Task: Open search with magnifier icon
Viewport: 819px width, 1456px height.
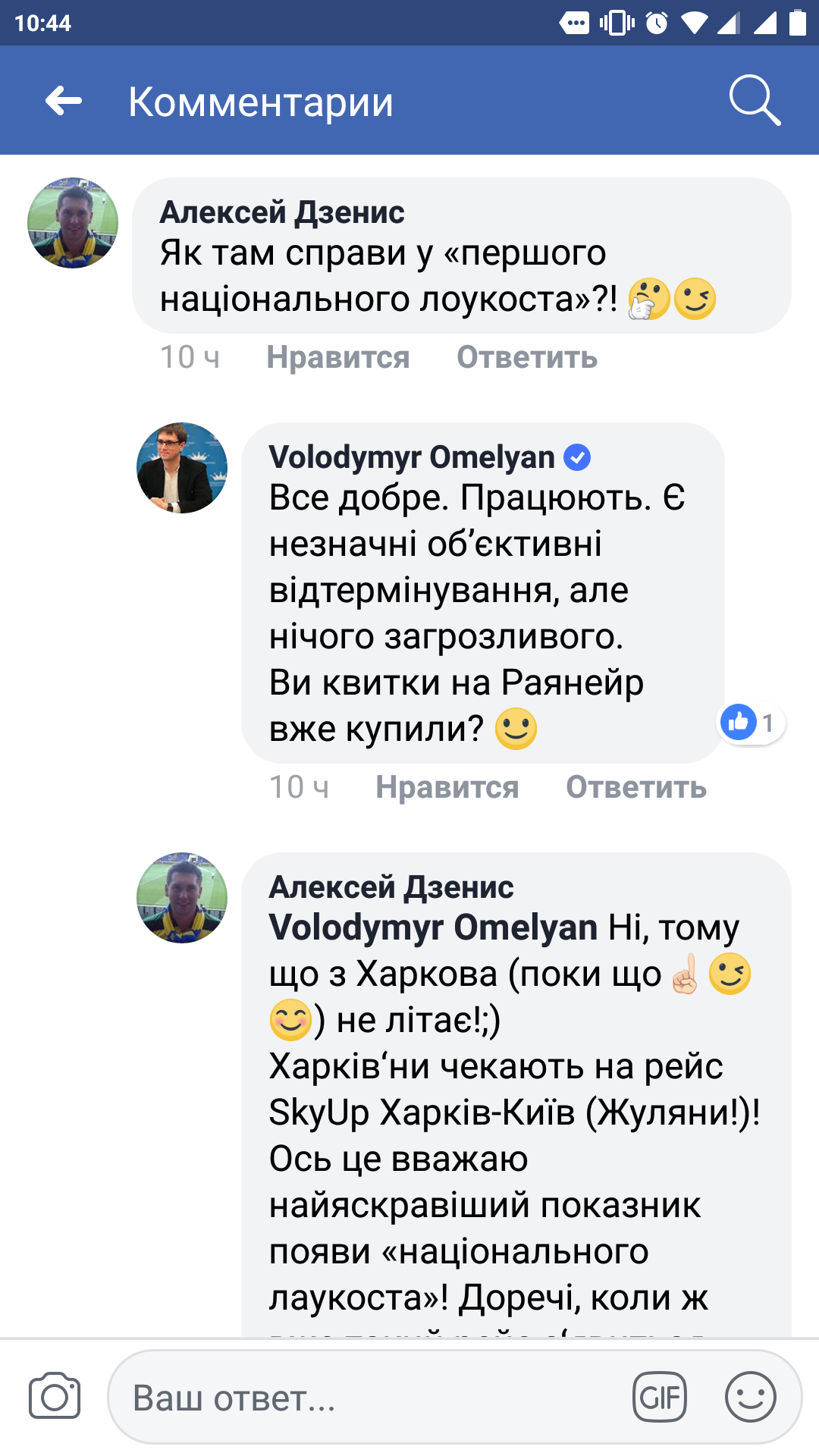Action: pyautogui.click(x=754, y=100)
